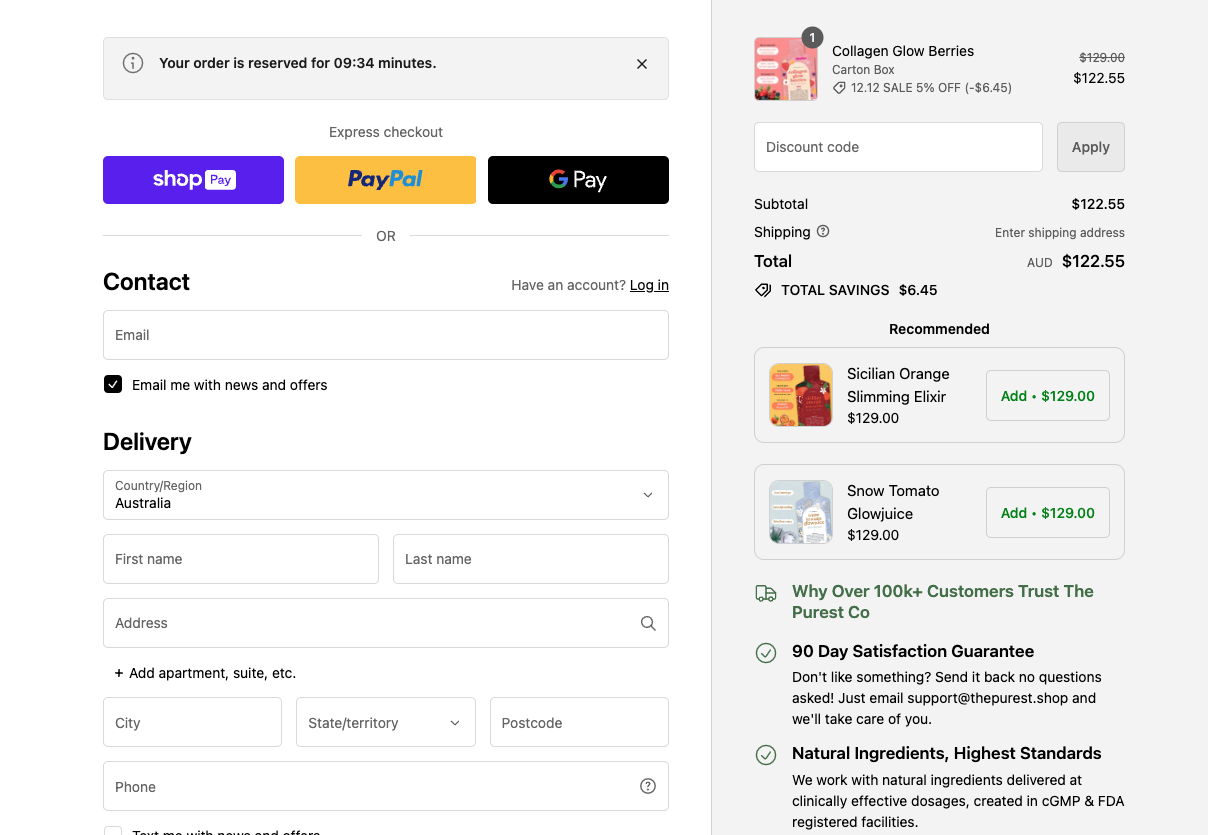Click the address search magnifier icon
This screenshot has width=1208, height=835.
coord(648,623)
